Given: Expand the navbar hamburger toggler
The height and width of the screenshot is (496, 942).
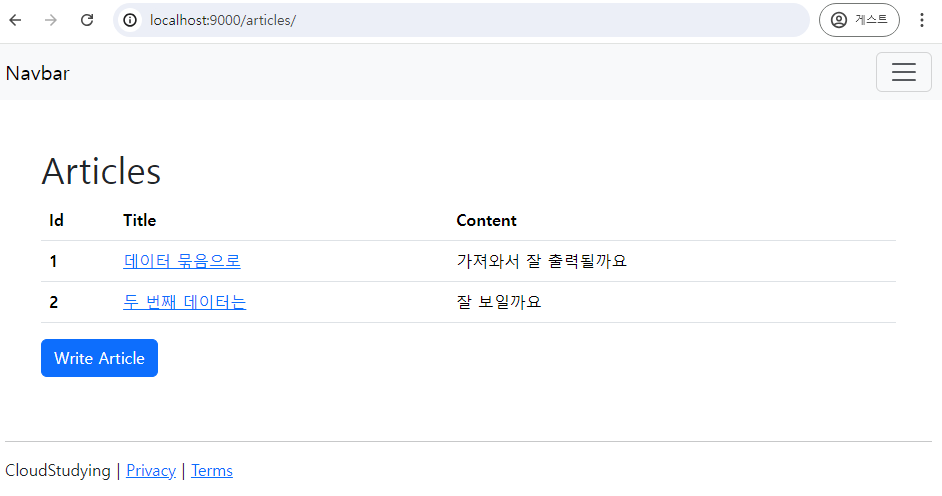Looking at the screenshot, I should pyautogui.click(x=904, y=72).
